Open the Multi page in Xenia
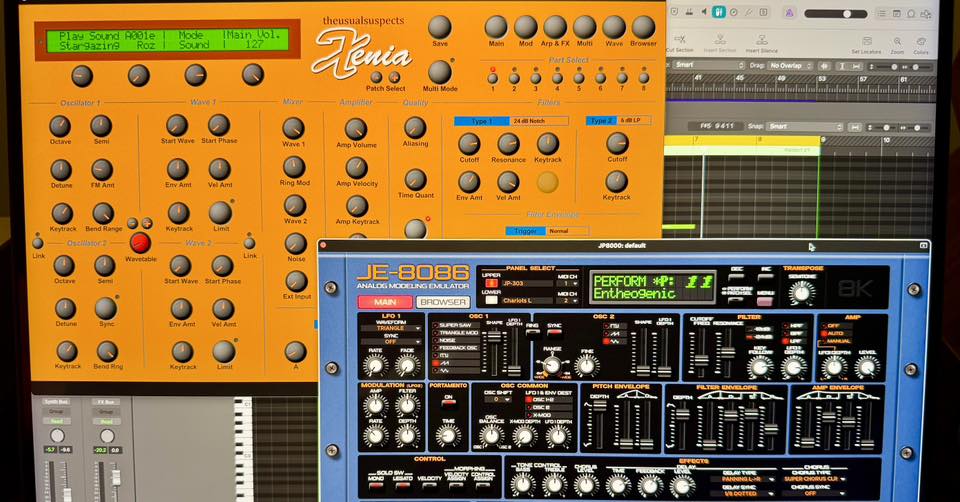 (584, 28)
